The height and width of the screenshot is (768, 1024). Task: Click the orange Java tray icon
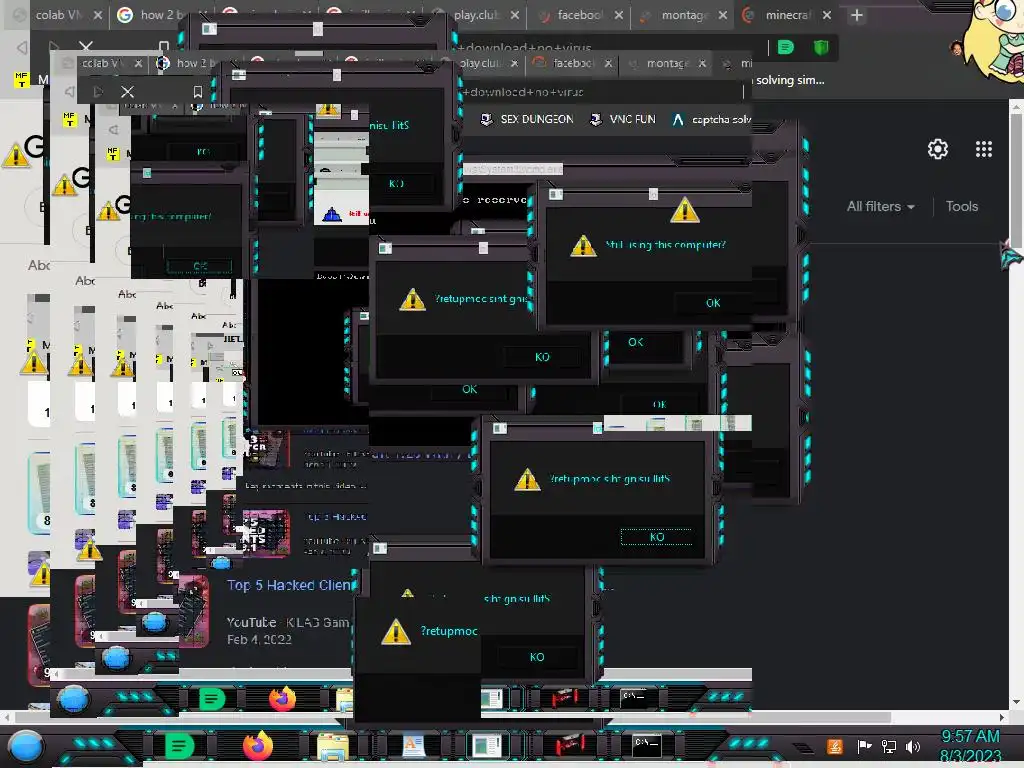pyautogui.click(x=834, y=746)
